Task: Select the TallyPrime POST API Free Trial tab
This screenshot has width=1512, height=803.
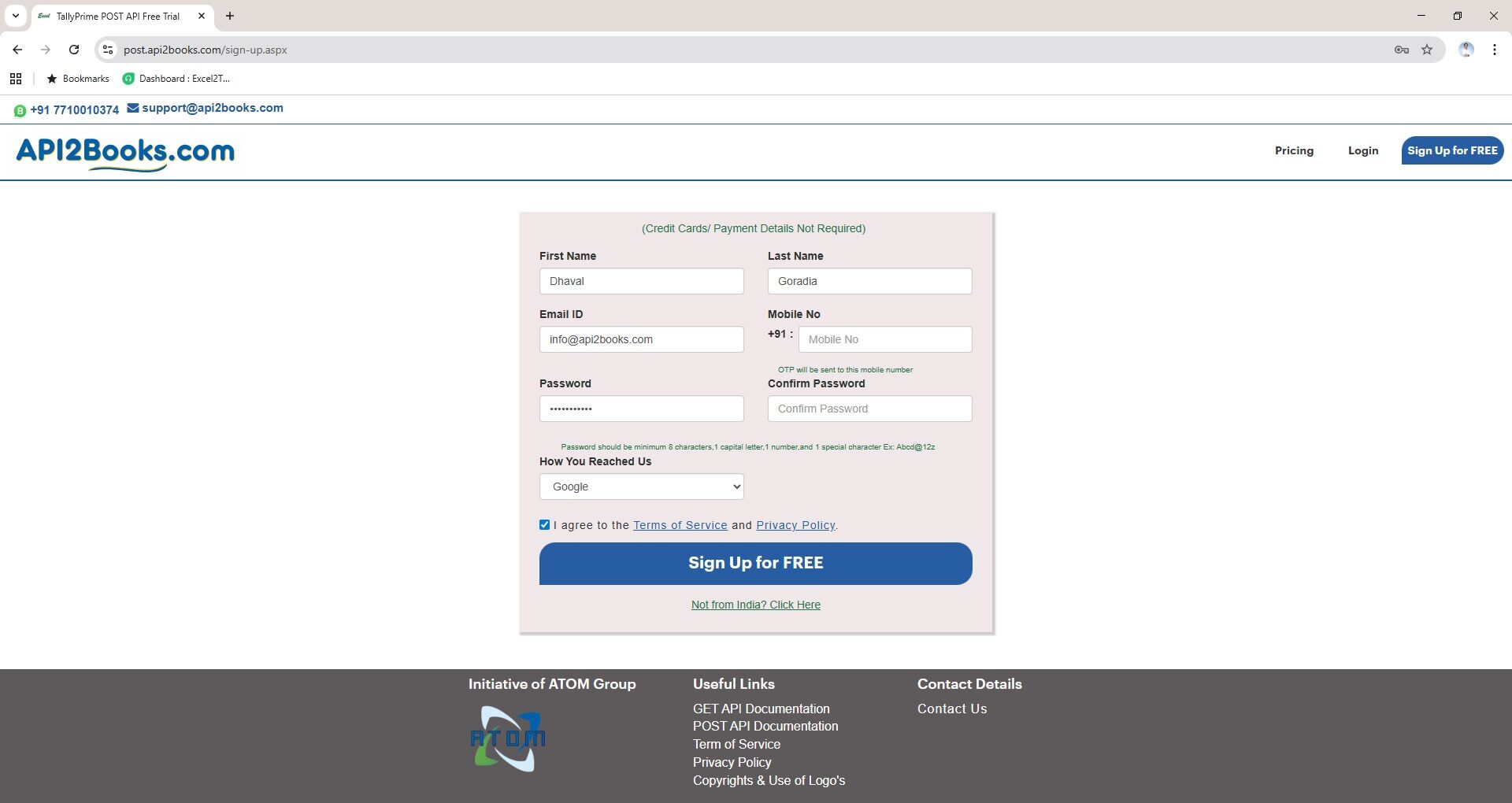Action: [x=118, y=16]
